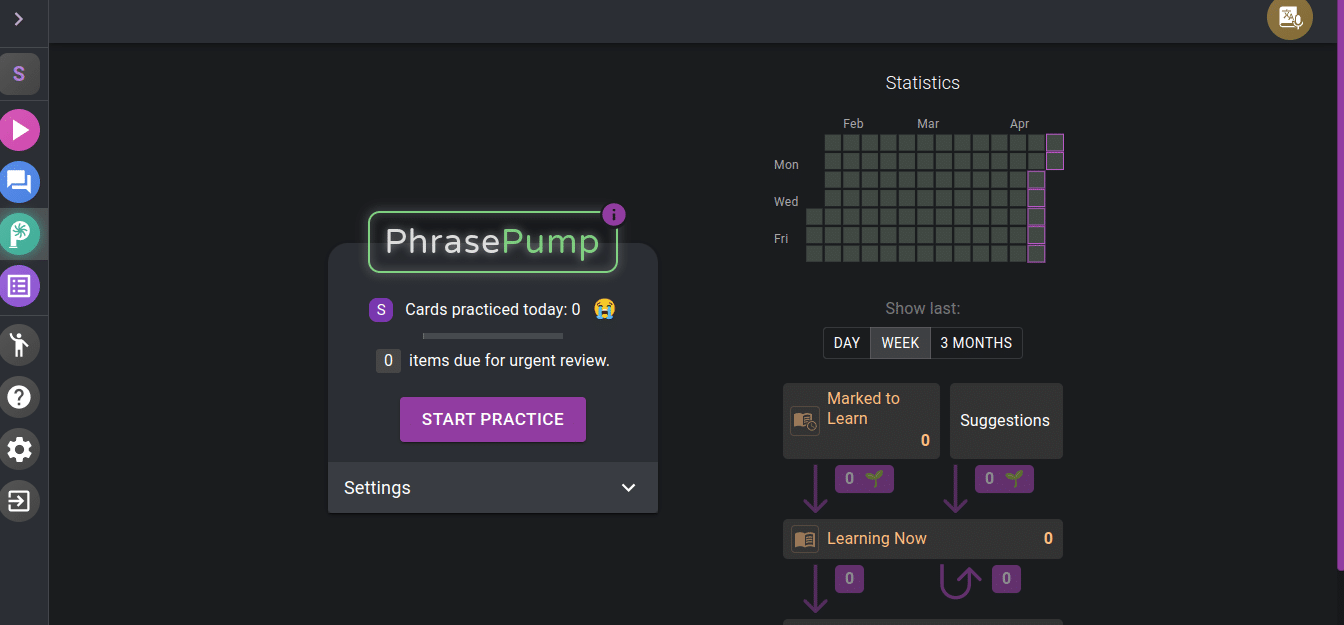Click the purple info badge on PhrasePump logo
Screen dimensions: 1344x625
click(614, 214)
